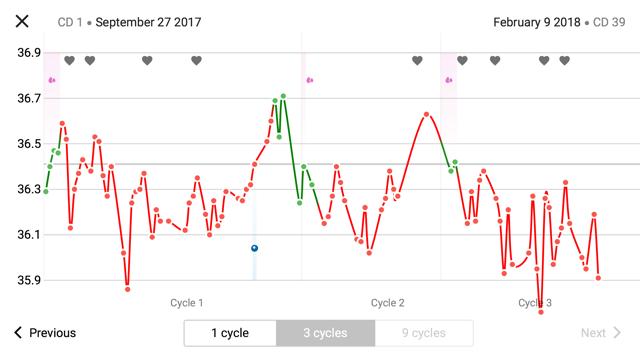Select the 9 cycles view

pyautogui.click(x=424, y=333)
